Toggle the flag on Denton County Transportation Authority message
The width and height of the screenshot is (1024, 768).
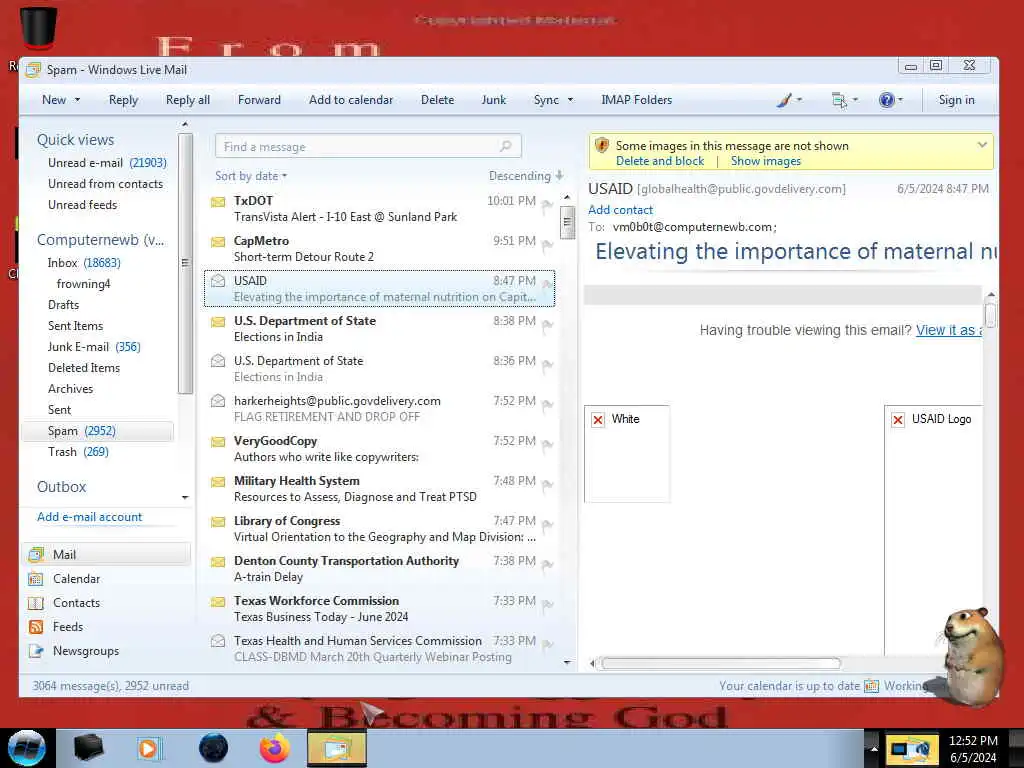click(547, 566)
